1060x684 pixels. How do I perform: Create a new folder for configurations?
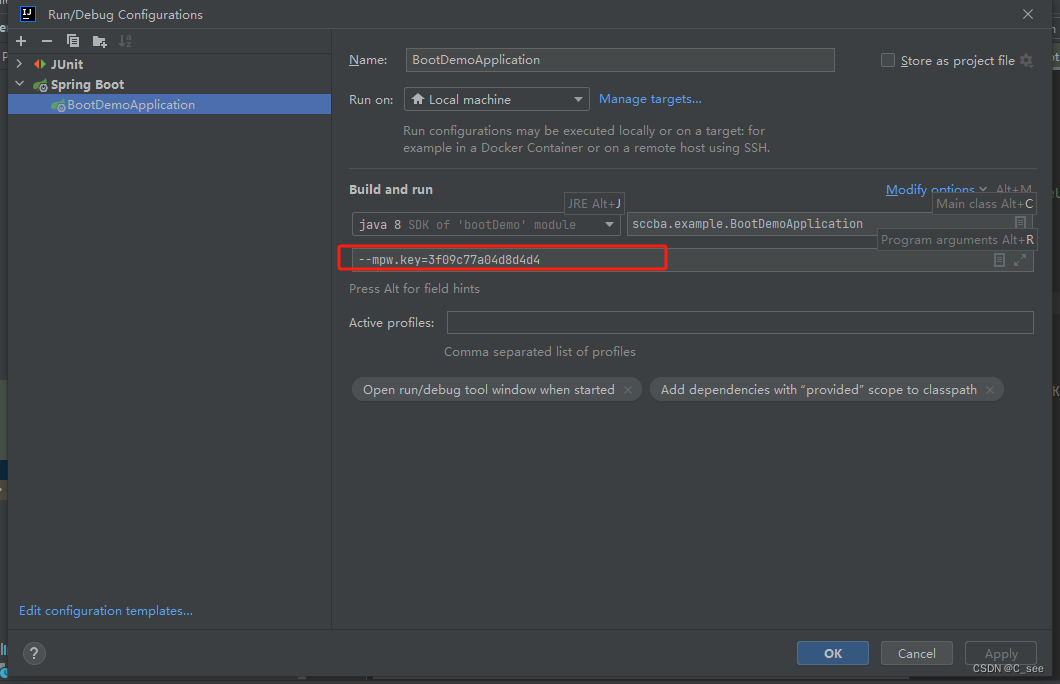(x=98, y=41)
